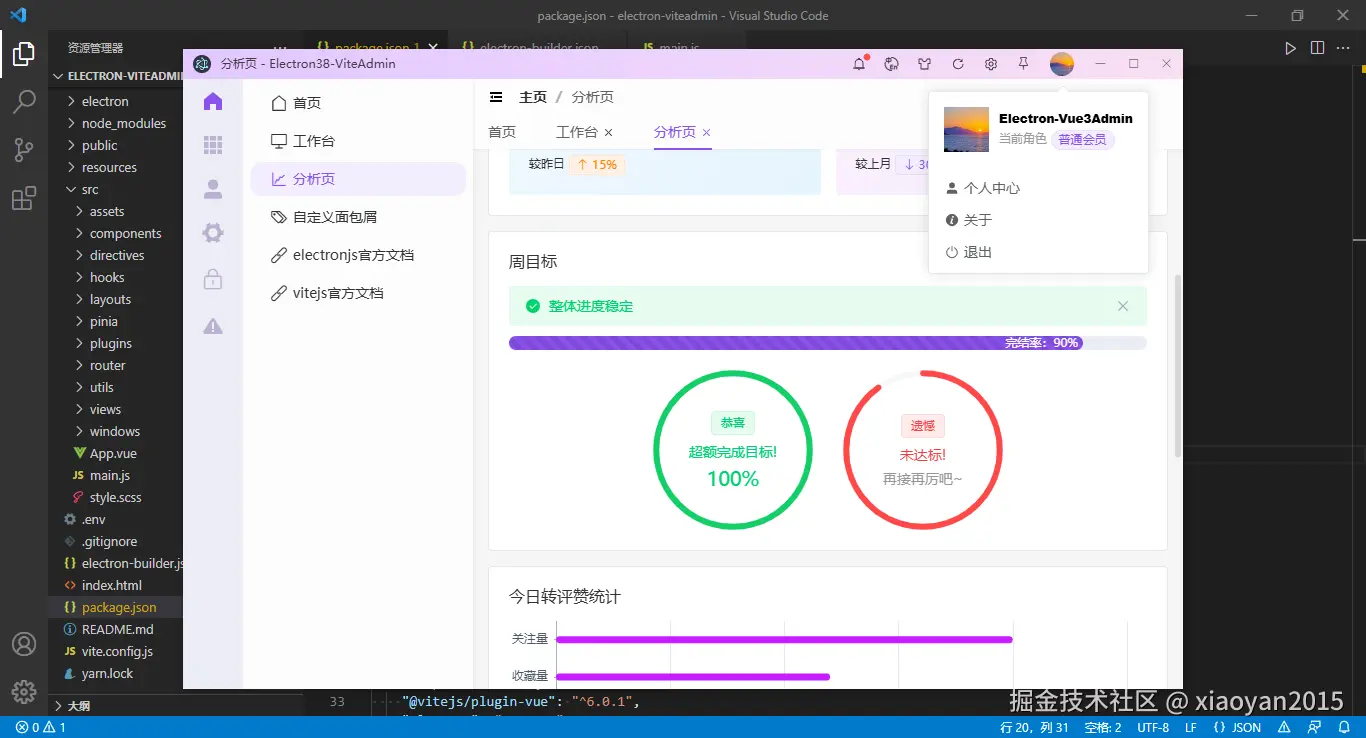Dismiss the 整体进度稳定 alert
The image size is (1366, 738).
click(1122, 306)
